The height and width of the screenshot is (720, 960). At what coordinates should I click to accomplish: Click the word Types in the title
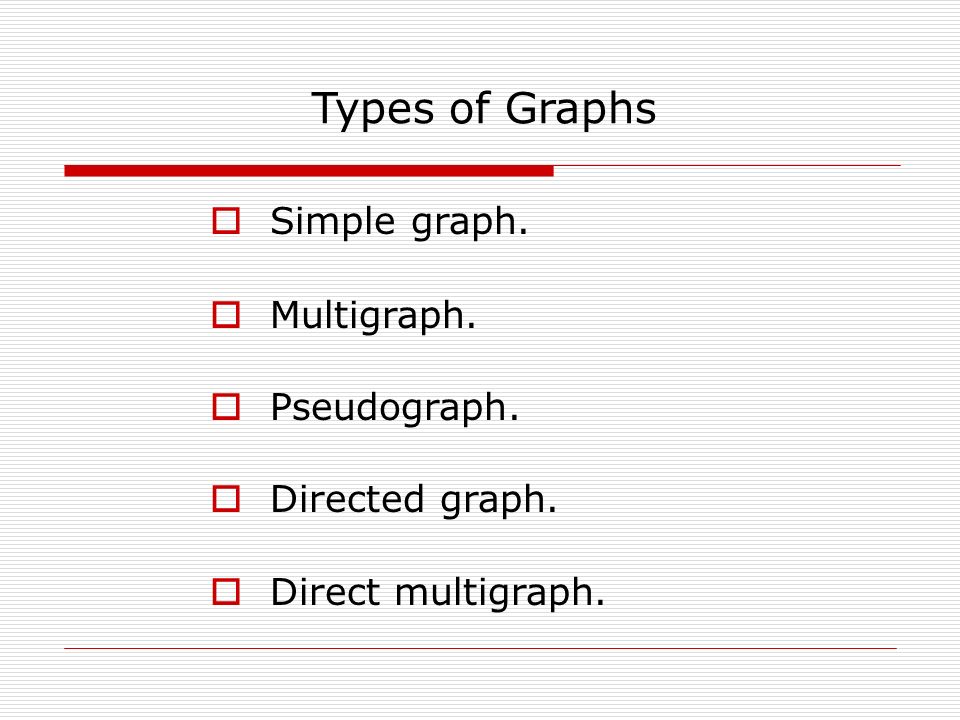372,110
